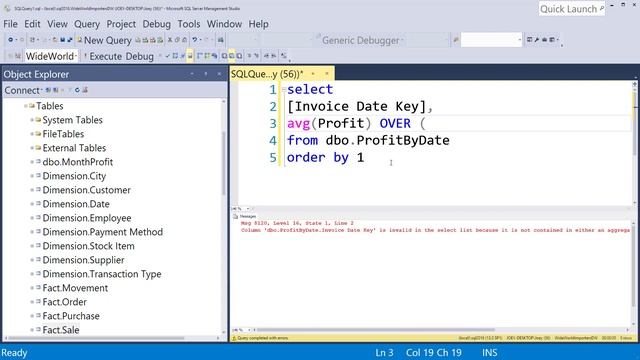Click the 'order by 1' line in editor
Screen dimensions: 640x360
coord(325,158)
